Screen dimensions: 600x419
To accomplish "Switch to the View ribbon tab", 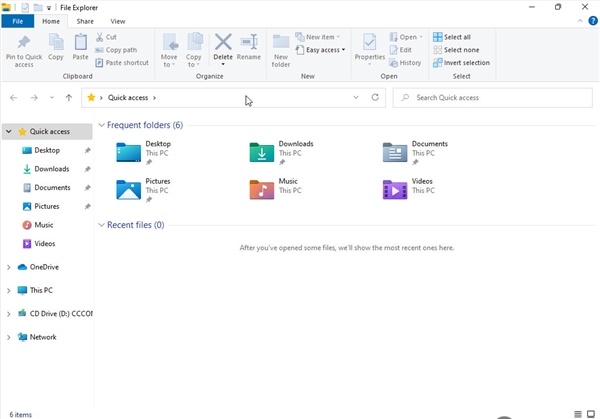I will (x=118, y=21).
